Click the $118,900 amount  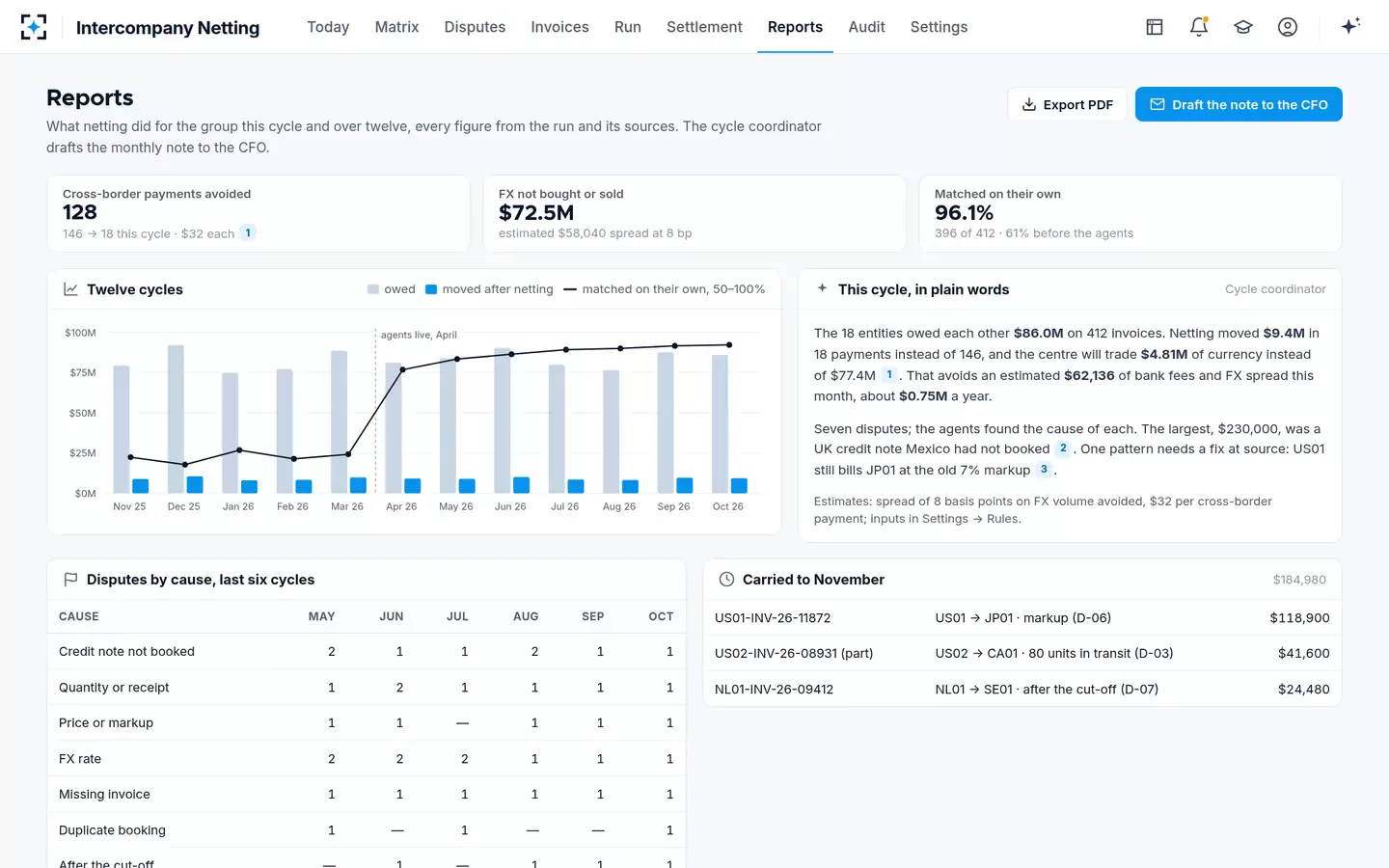1299,618
